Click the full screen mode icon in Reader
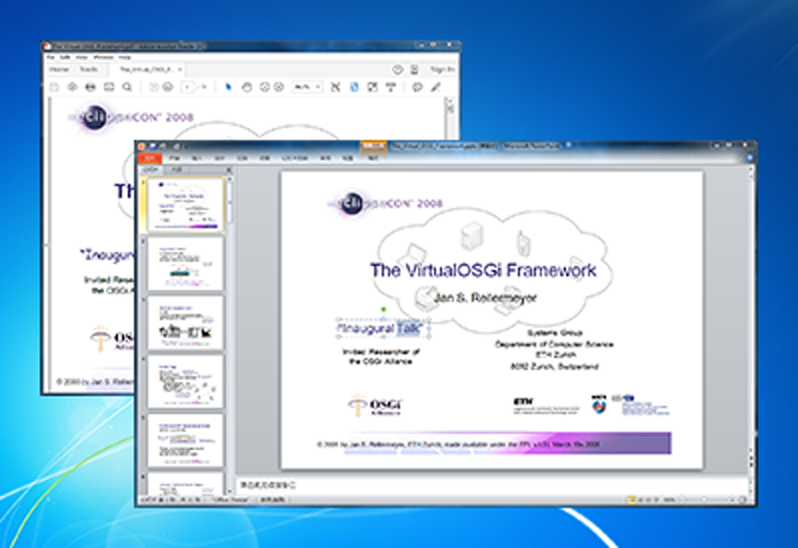Image resolution: width=798 pixels, height=548 pixels. coord(373,87)
